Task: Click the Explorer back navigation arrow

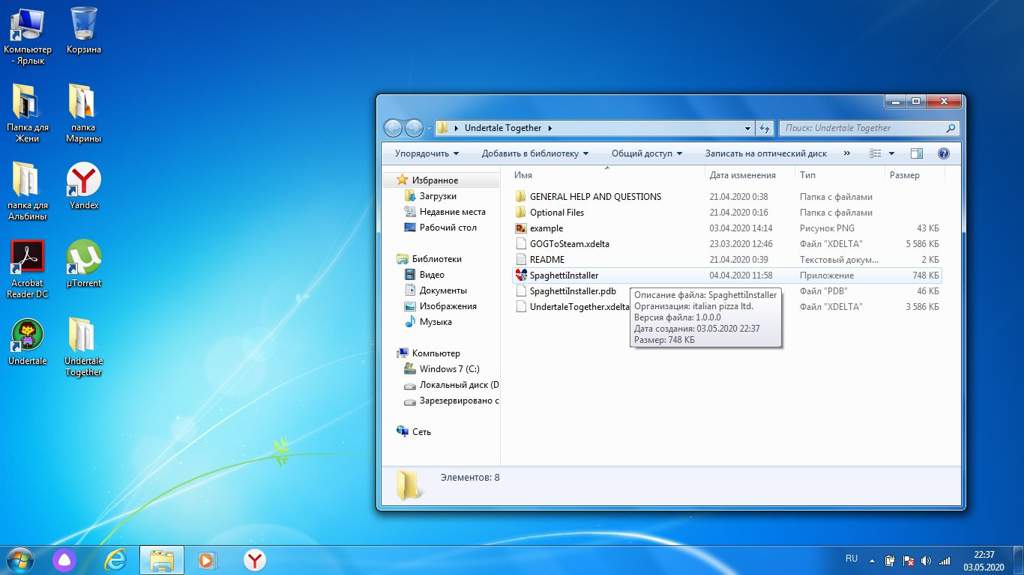Action: pos(392,128)
